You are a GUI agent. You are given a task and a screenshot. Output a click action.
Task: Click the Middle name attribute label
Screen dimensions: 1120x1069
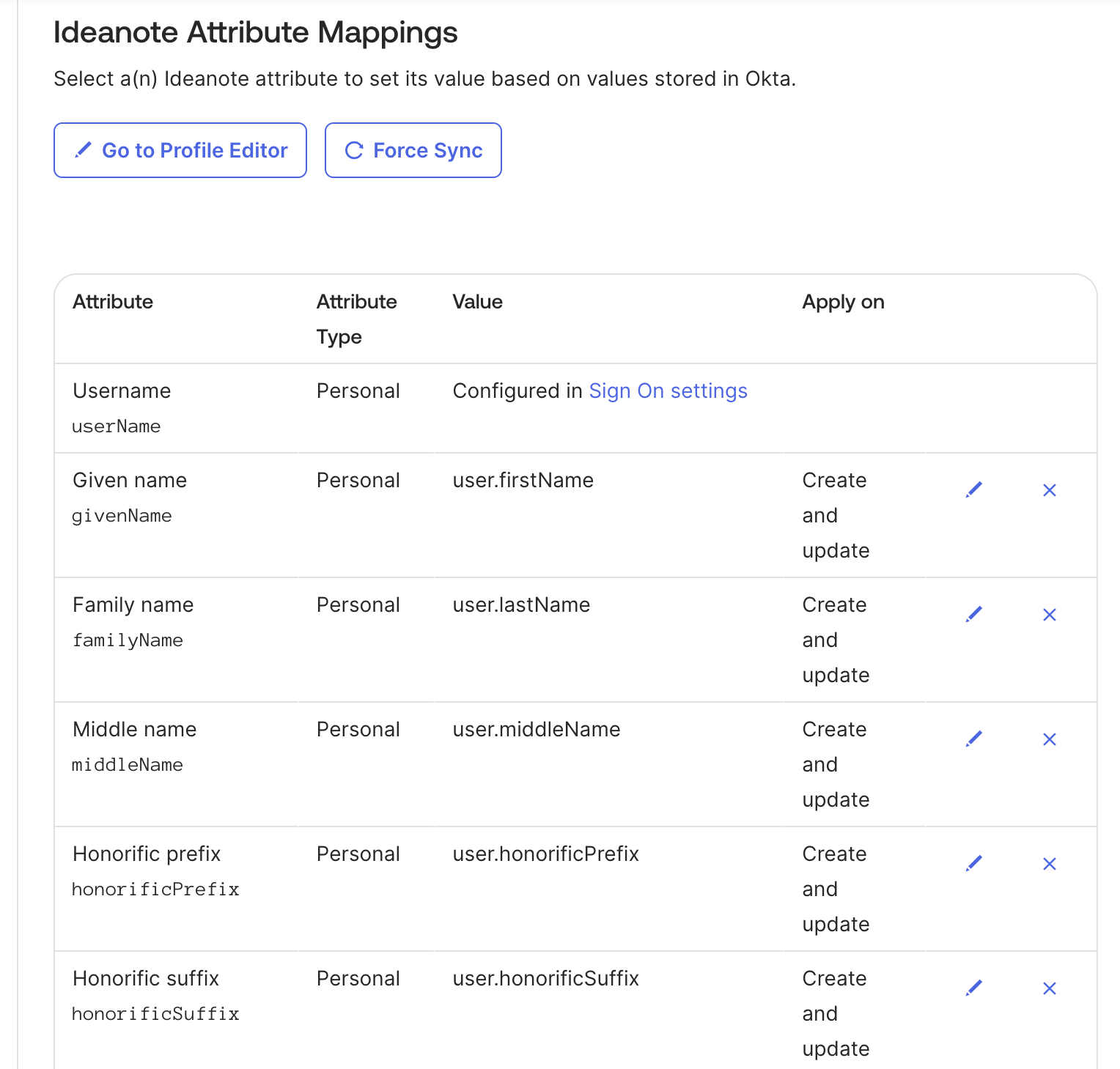tap(134, 730)
